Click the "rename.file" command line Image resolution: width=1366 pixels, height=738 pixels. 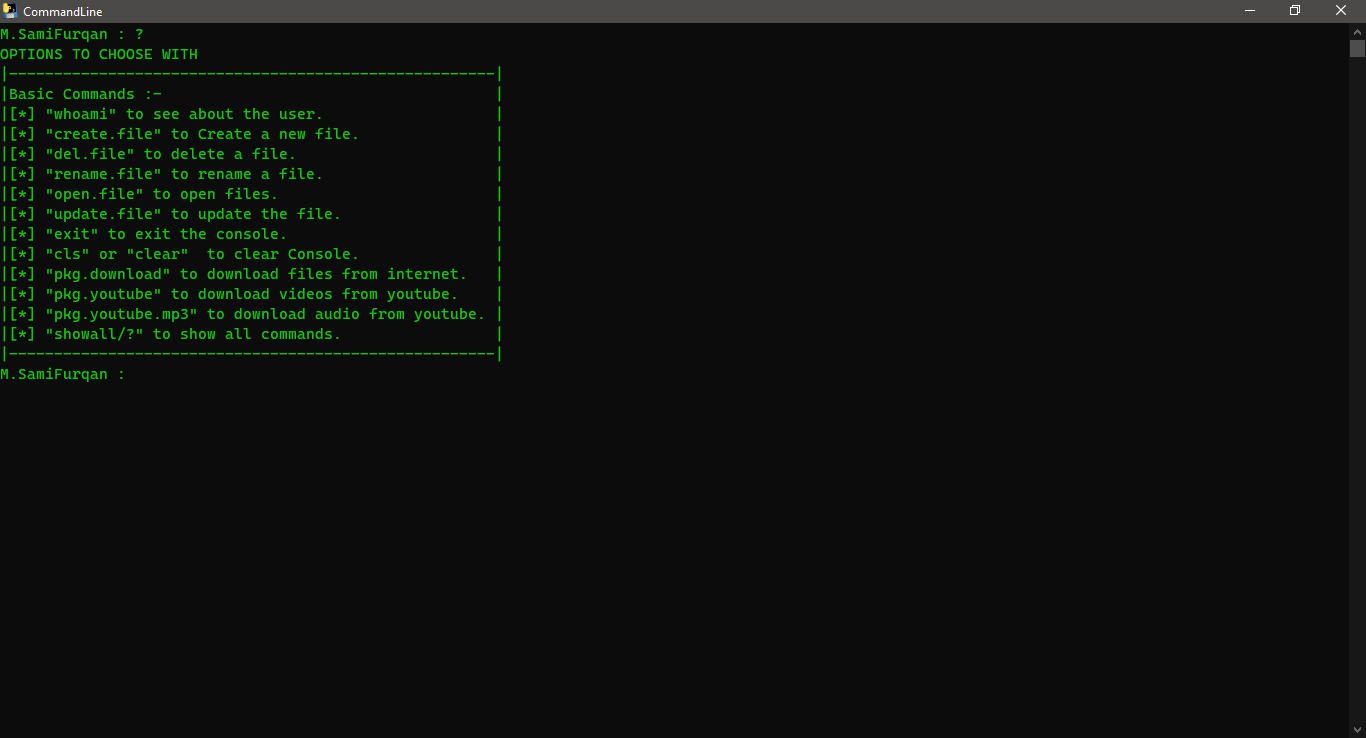click(x=166, y=174)
